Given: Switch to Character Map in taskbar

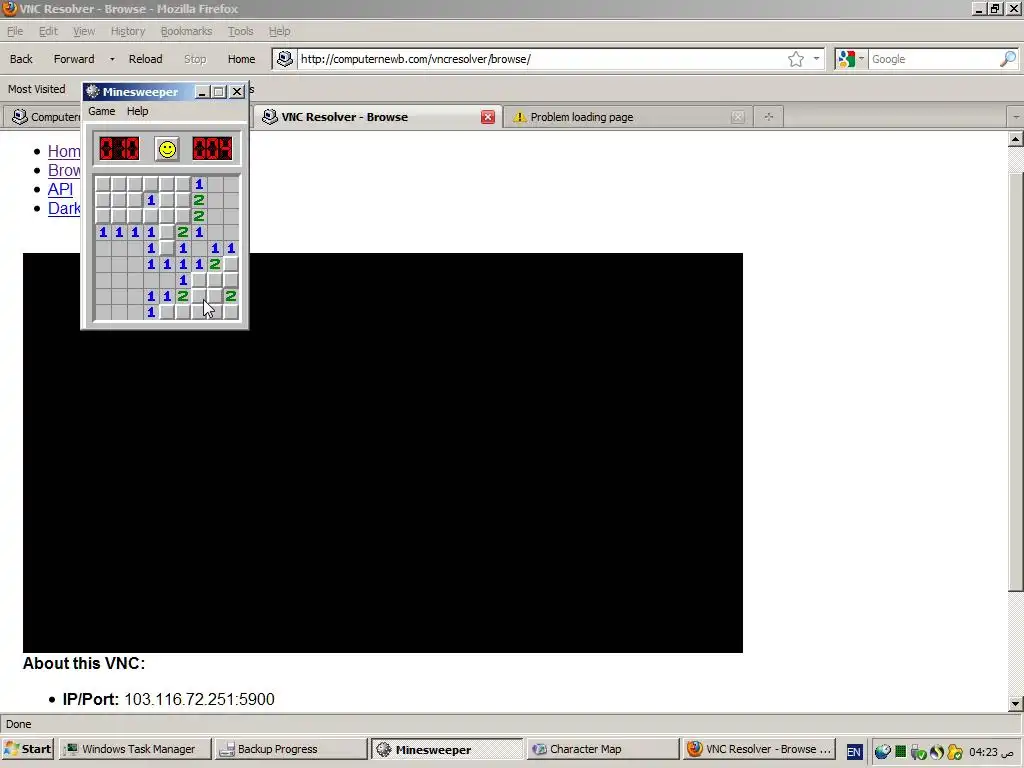Looking at the screenshot, I should 602,749.
